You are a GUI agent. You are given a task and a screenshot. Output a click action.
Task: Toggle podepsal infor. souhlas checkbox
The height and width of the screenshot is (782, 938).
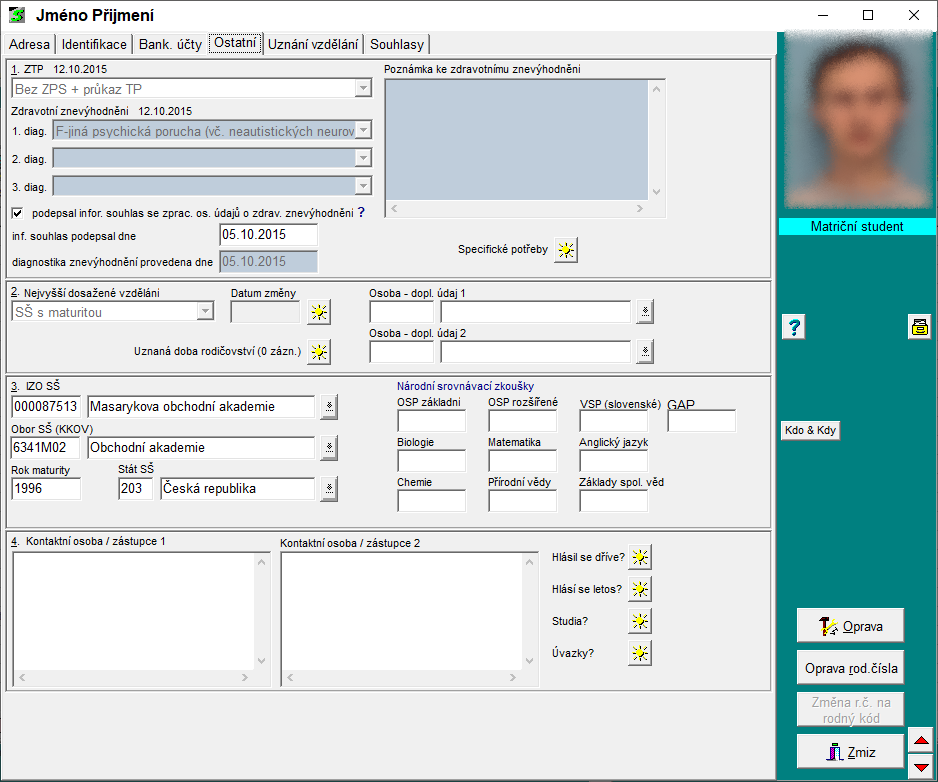(x=18, y=213)
